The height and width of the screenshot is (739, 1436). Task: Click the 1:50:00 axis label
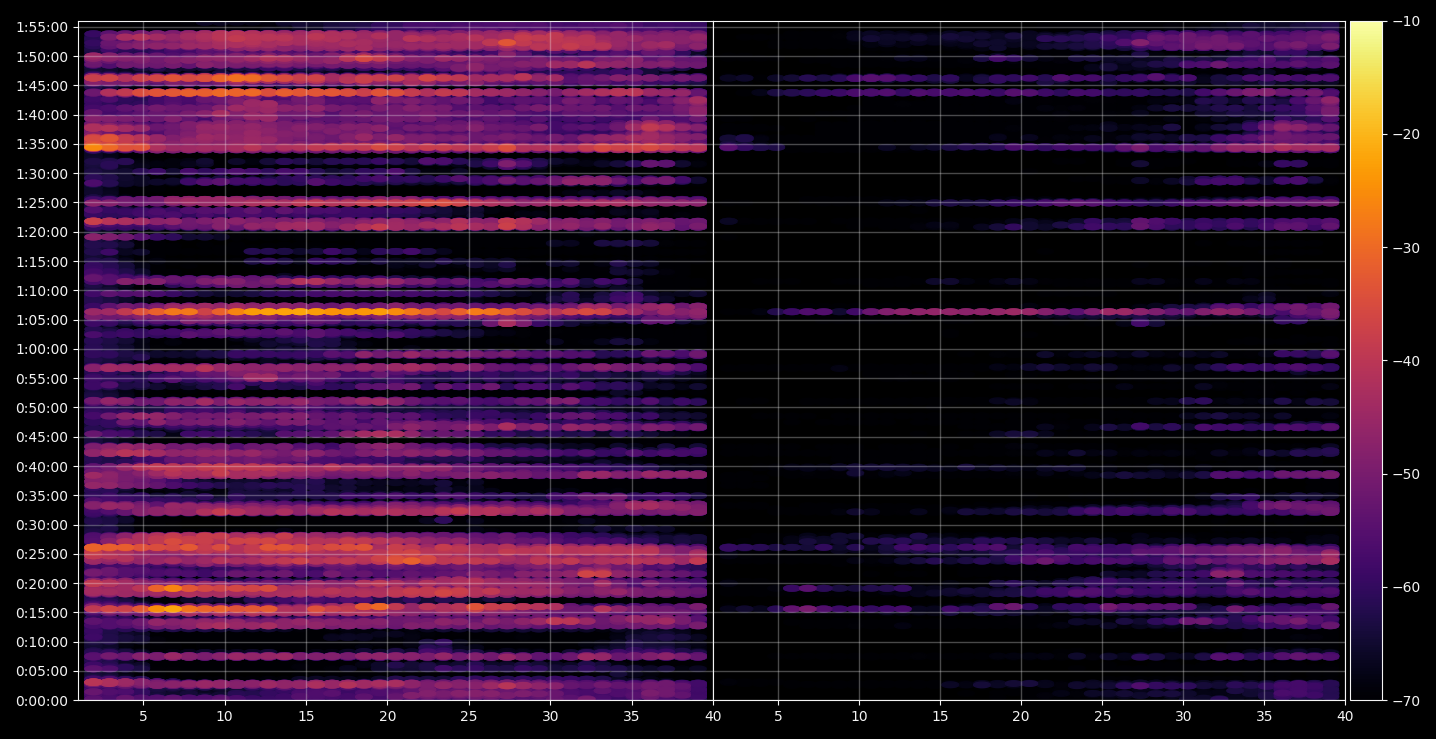click(x=42, y=57)
